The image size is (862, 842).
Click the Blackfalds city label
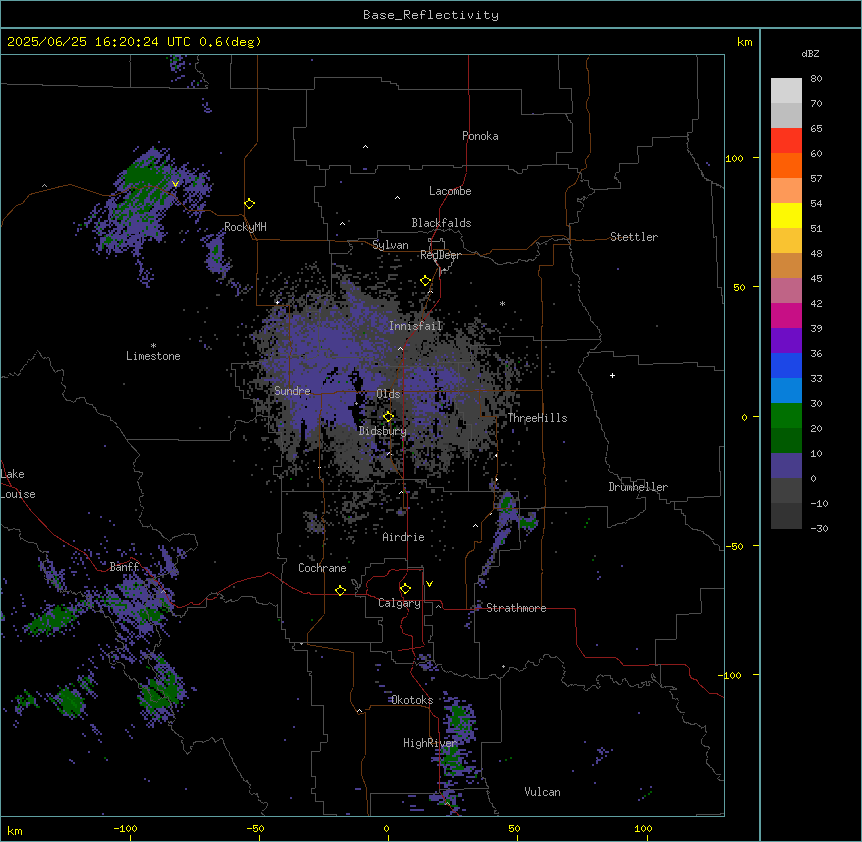(x=441, y=223)
